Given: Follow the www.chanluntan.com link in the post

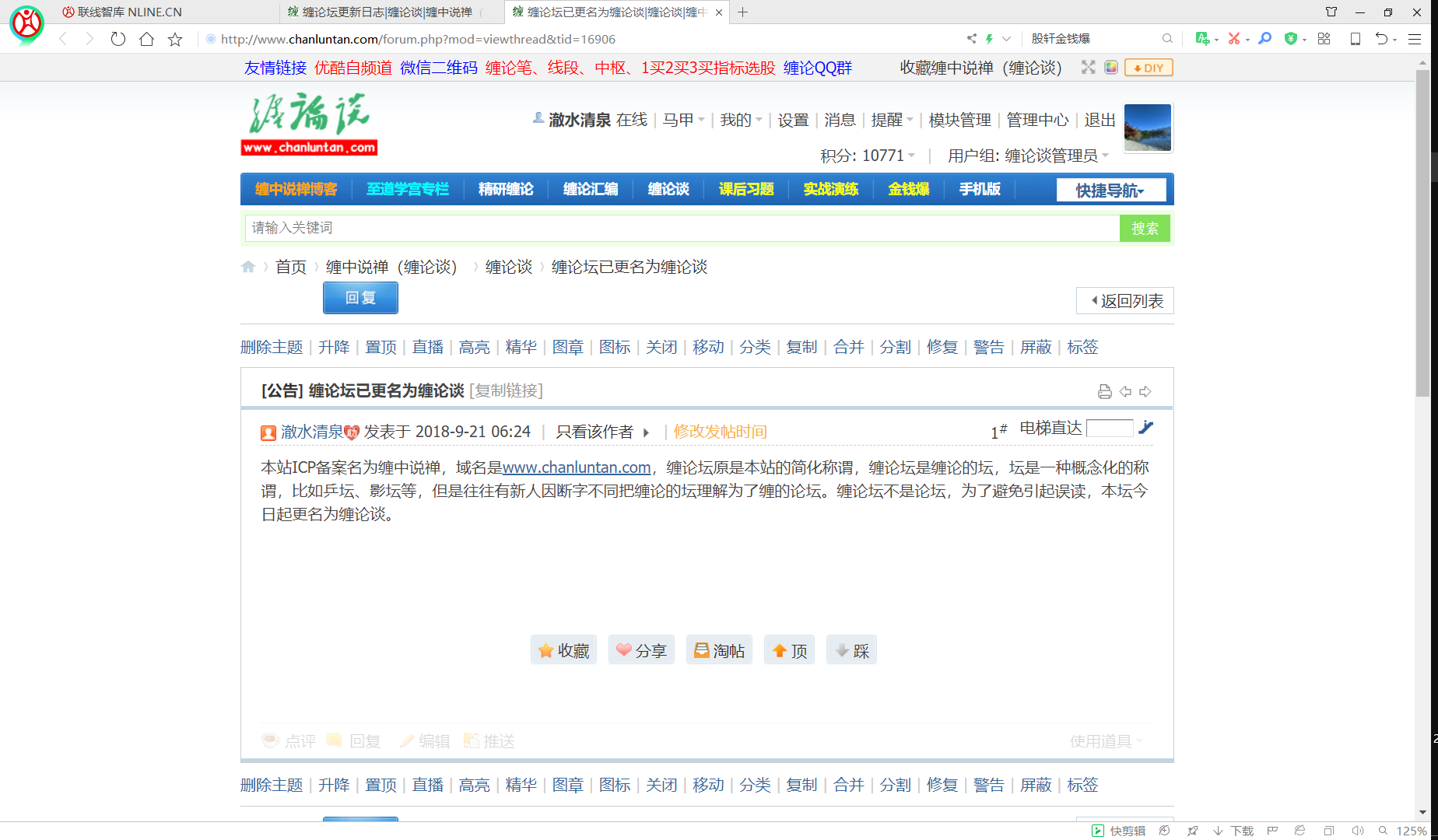Looking at the screenshot, I should [x=577, y=467].
